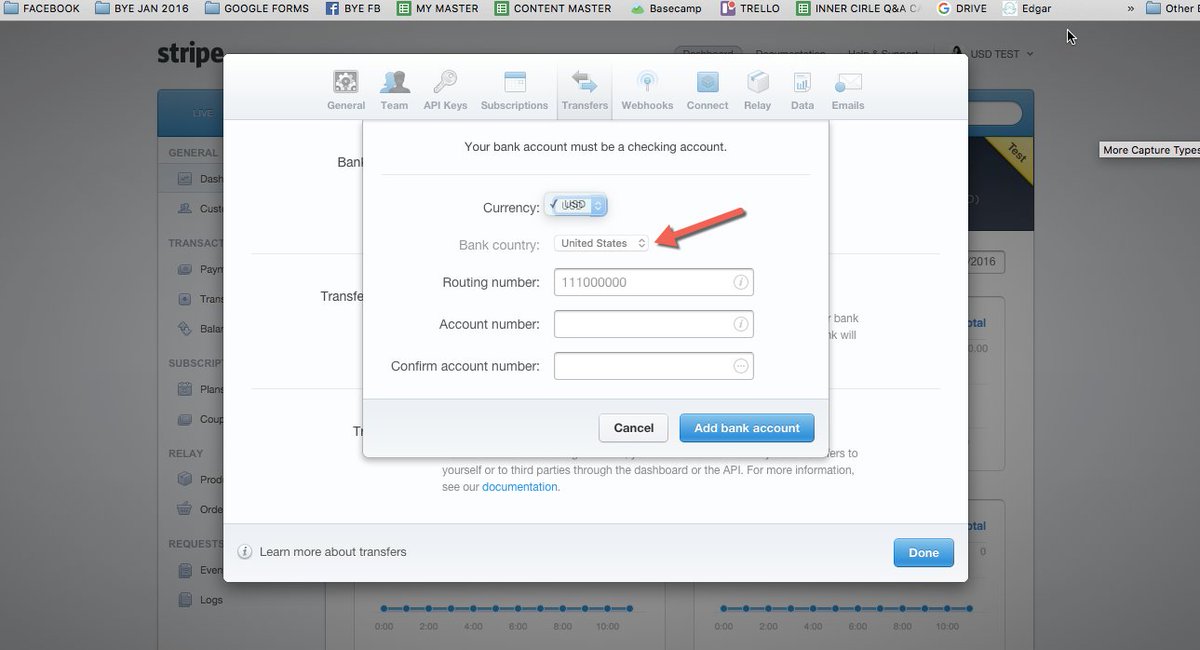Screen dimensions: 1200x650
Task: Open the INNER CIRLE Q&A bookmark
Action: click(859, 8)
